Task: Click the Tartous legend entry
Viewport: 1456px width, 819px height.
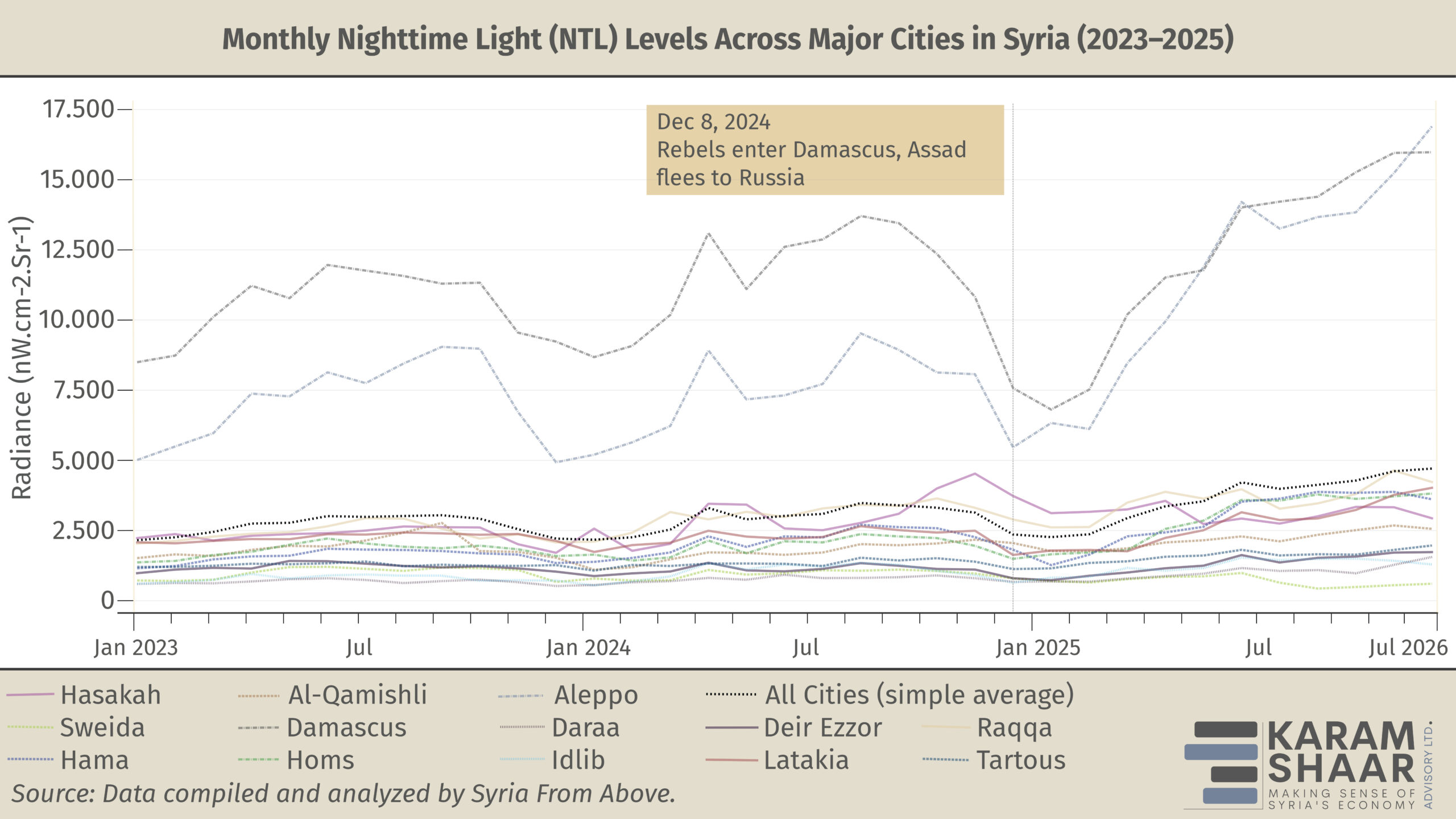Action: (1021, 760)
